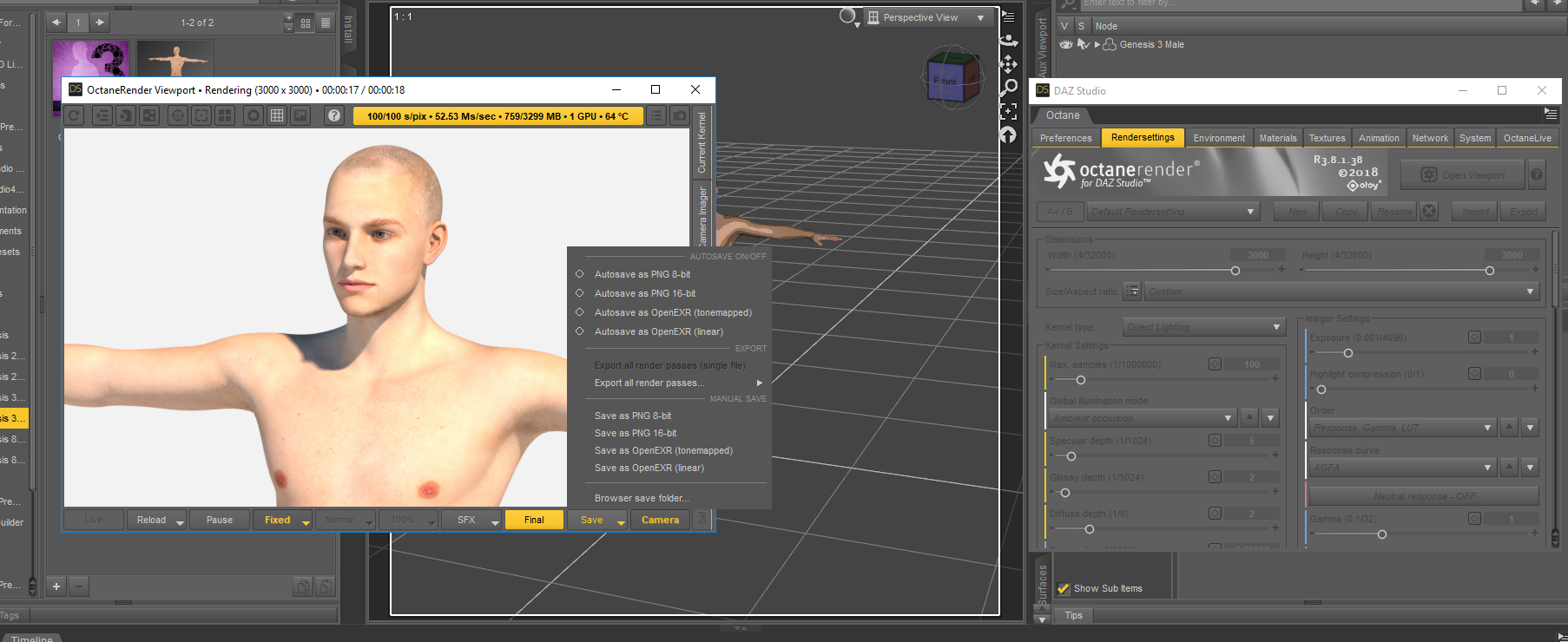Click the grid overlay icon in viewport toolbar
Image resolution: width=1568 pixels, height=642 pixels.
[277, 115]
